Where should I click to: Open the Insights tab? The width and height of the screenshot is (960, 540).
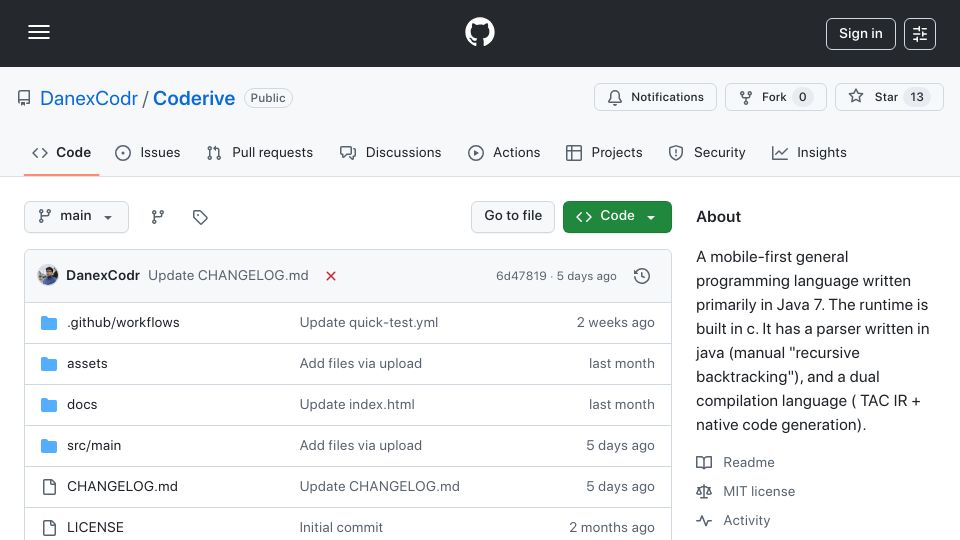point(809,152)
